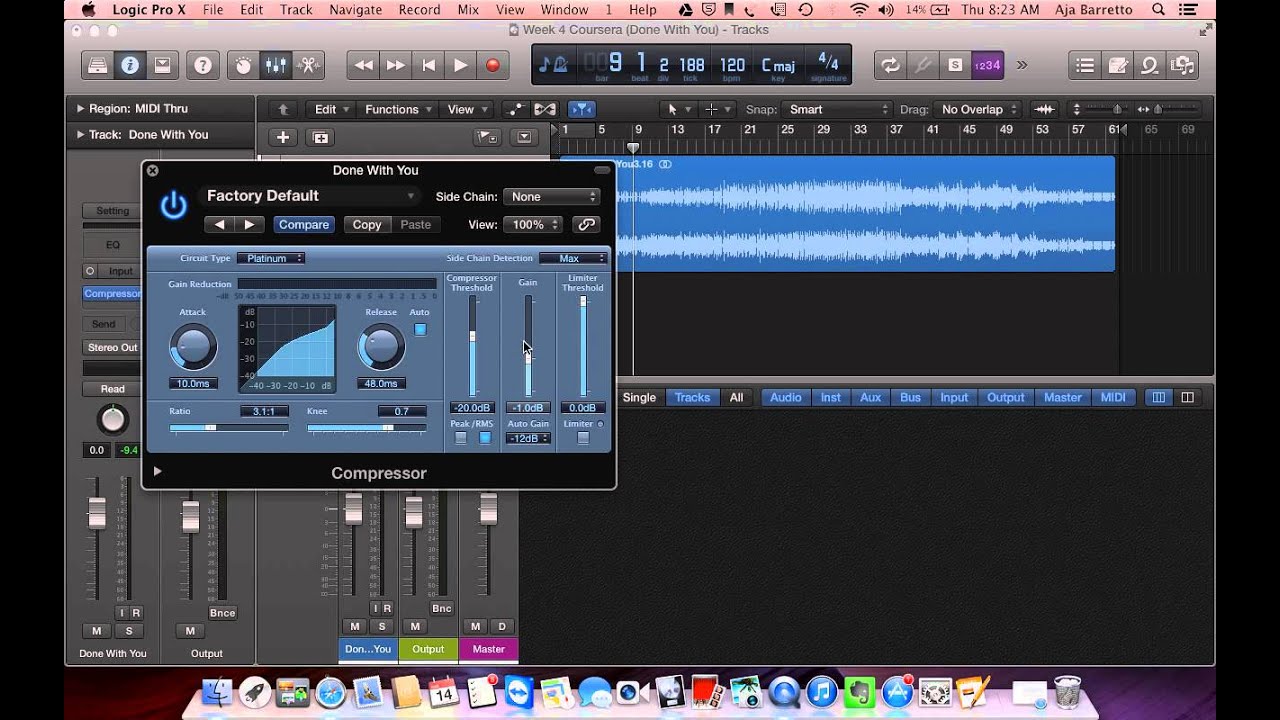Toggle the Flex show button
The height and width of the screenshot is (720, 1280).
point(545,109)
